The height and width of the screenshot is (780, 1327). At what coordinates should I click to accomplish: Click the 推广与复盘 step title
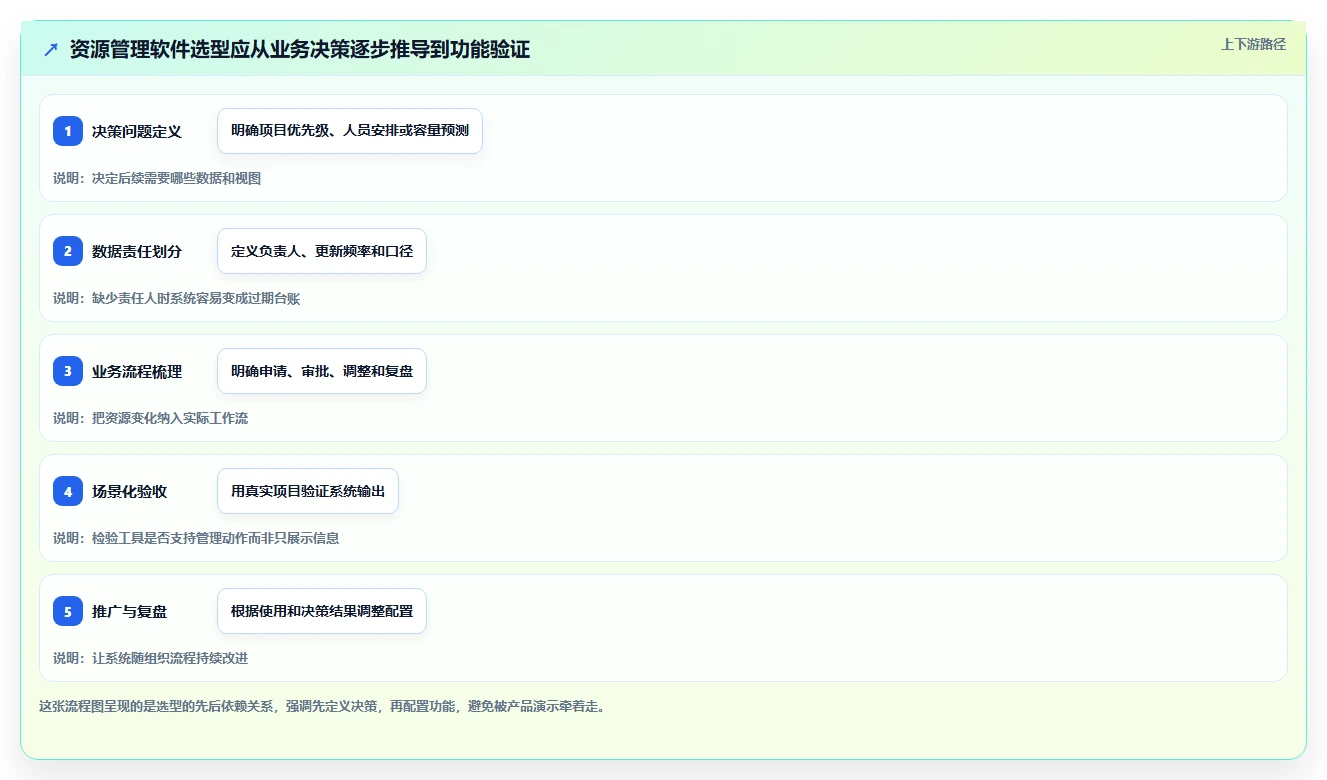point(129,611)
